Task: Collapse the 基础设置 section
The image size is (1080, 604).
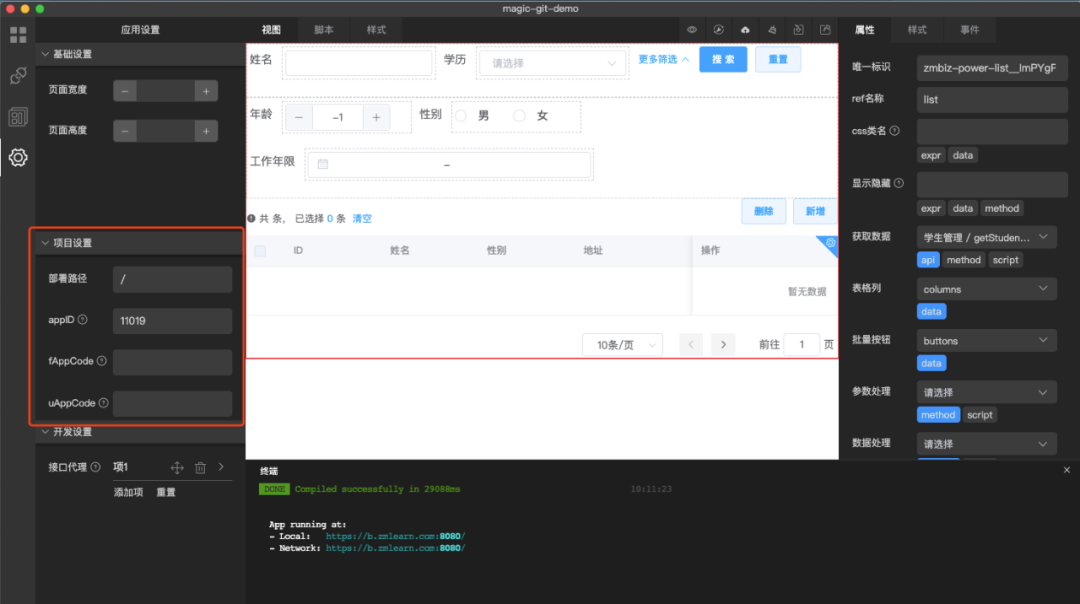Action: point(45,54)
